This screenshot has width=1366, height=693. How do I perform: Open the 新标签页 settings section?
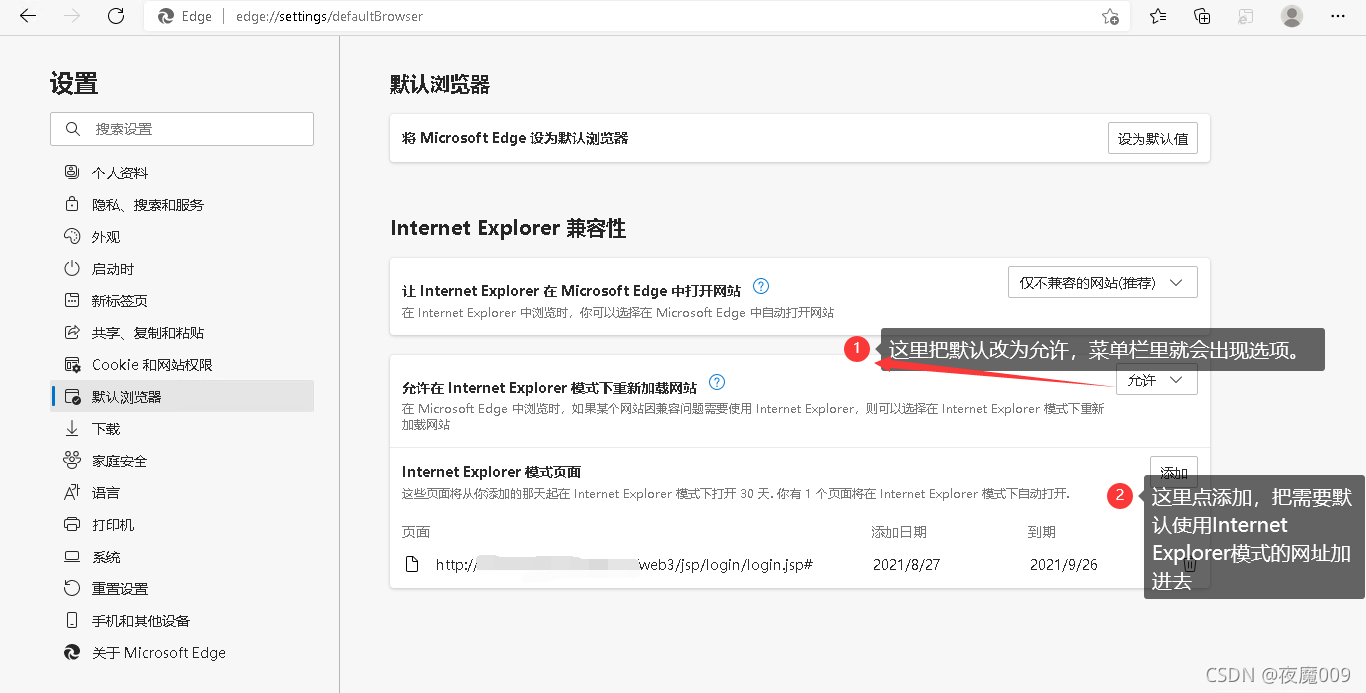[182, 301]
